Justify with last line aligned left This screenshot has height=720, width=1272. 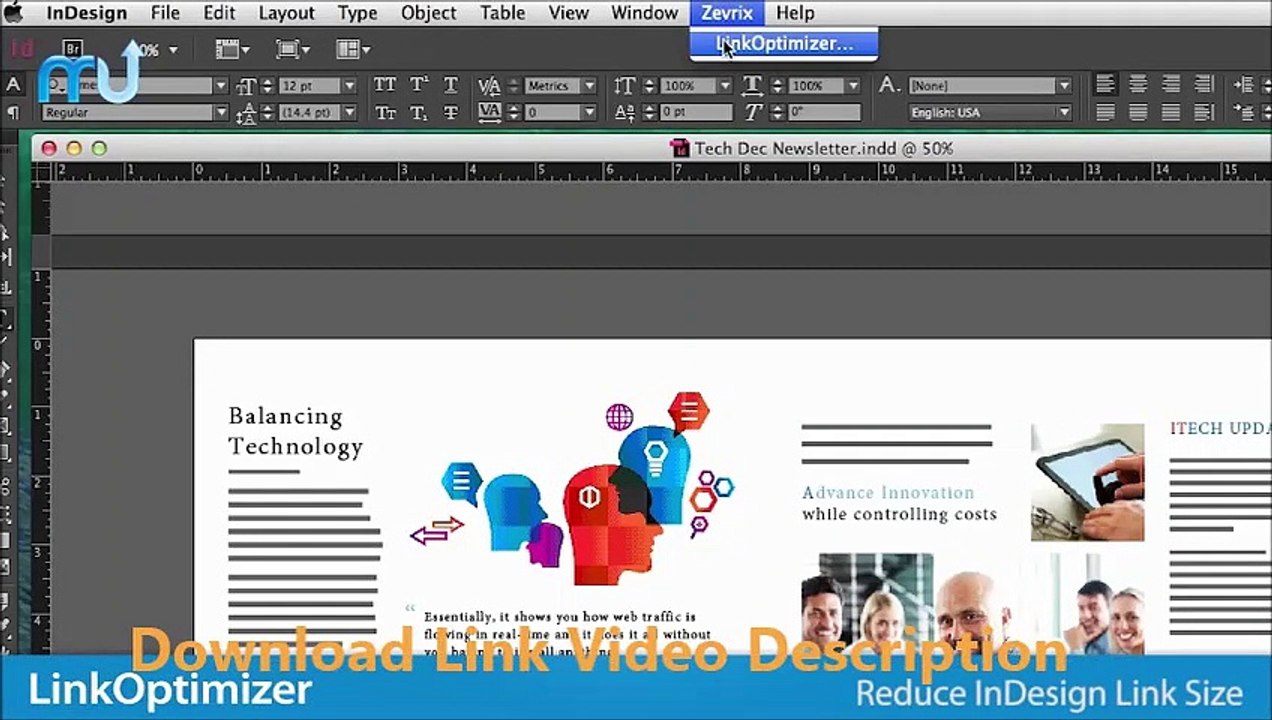[1105, 112]
